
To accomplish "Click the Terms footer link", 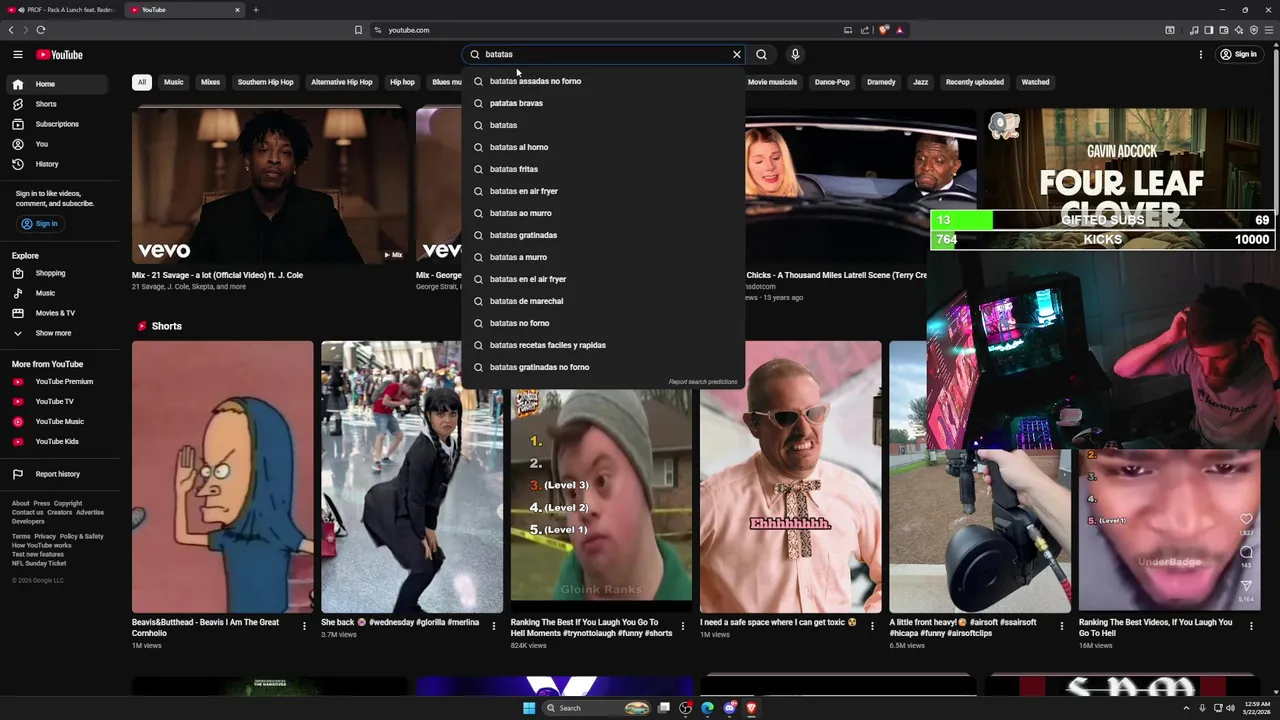I will coord(21,537).
